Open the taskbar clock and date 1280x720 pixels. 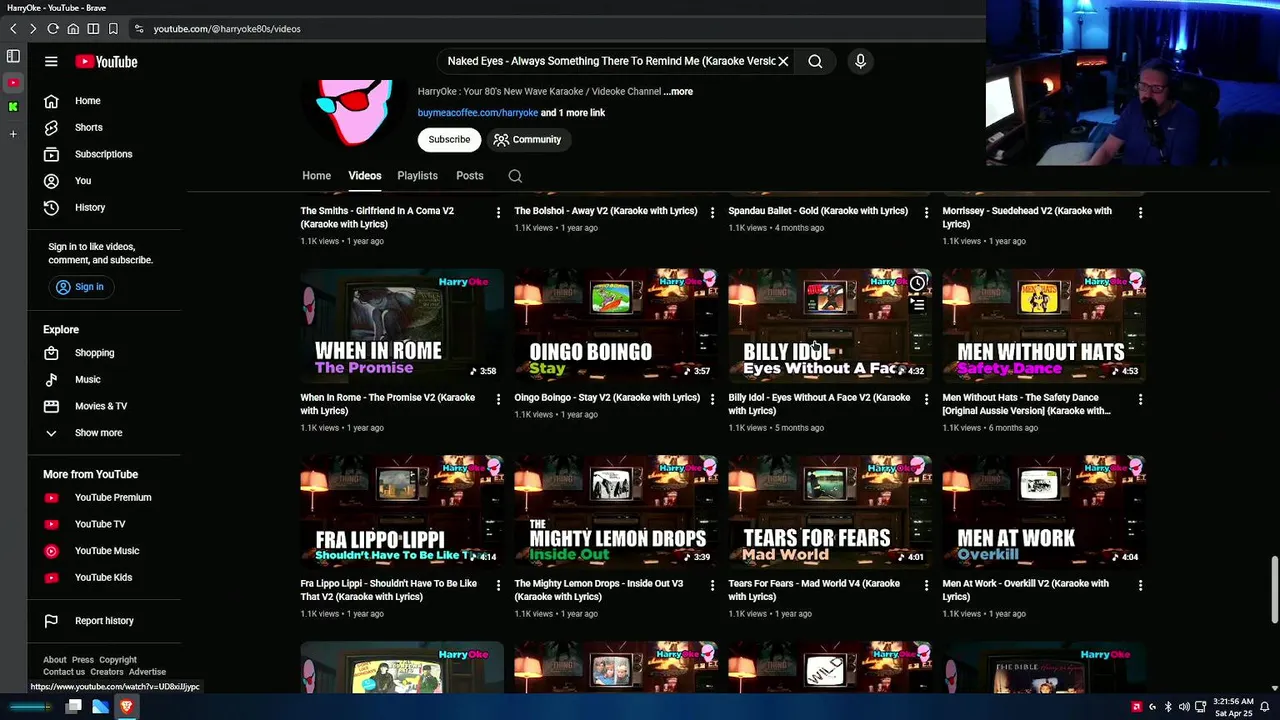coord(1233,707)
